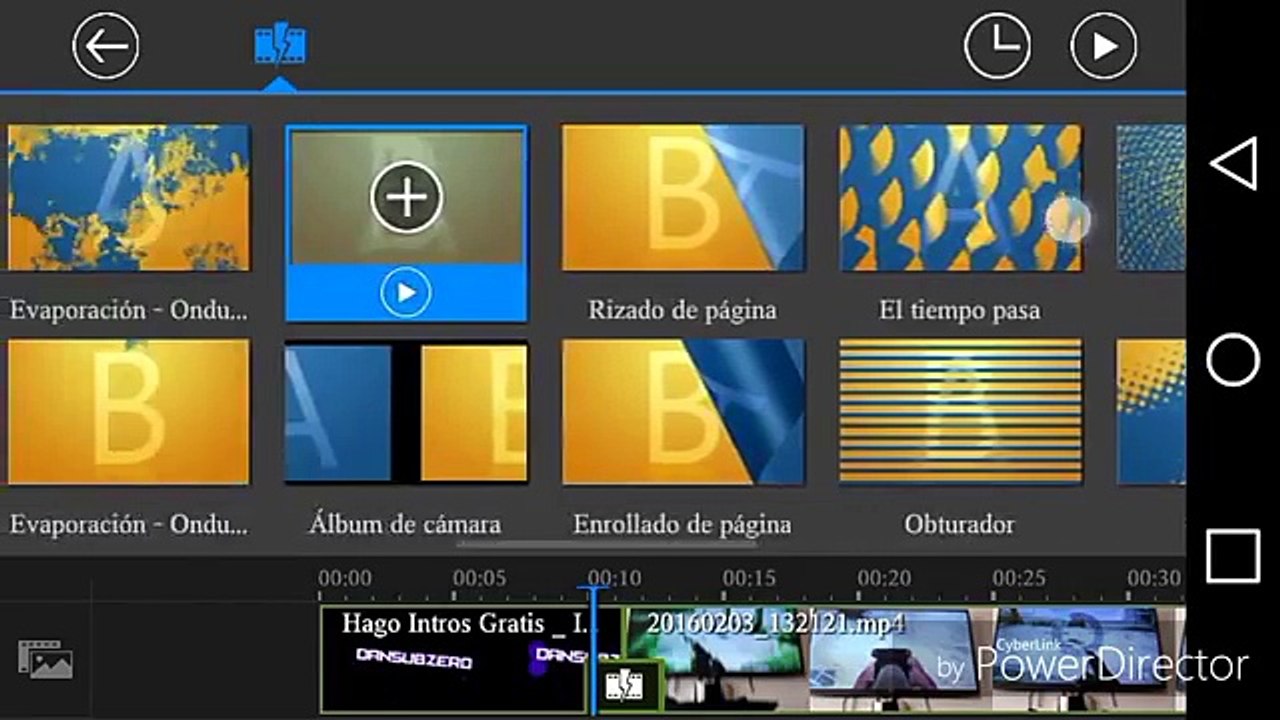Click the Álbum de cámara label
The height and width of the screenshot is (720, 1280).
[x=405, y=524]
